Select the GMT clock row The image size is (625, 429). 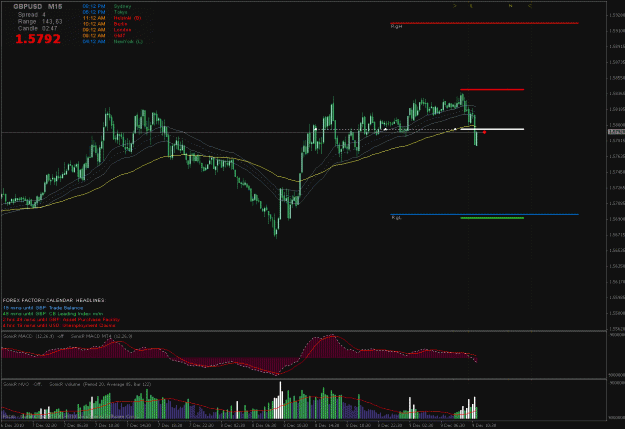[104, 35]
